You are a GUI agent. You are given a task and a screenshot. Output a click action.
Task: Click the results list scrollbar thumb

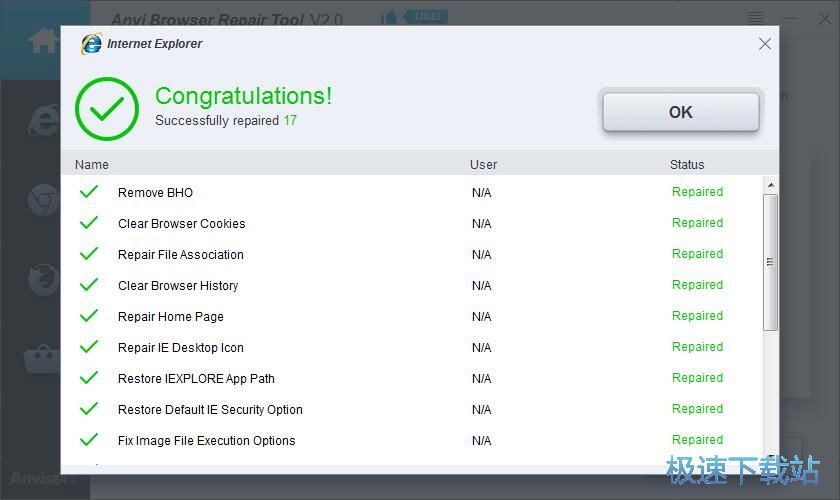[770, 262]
